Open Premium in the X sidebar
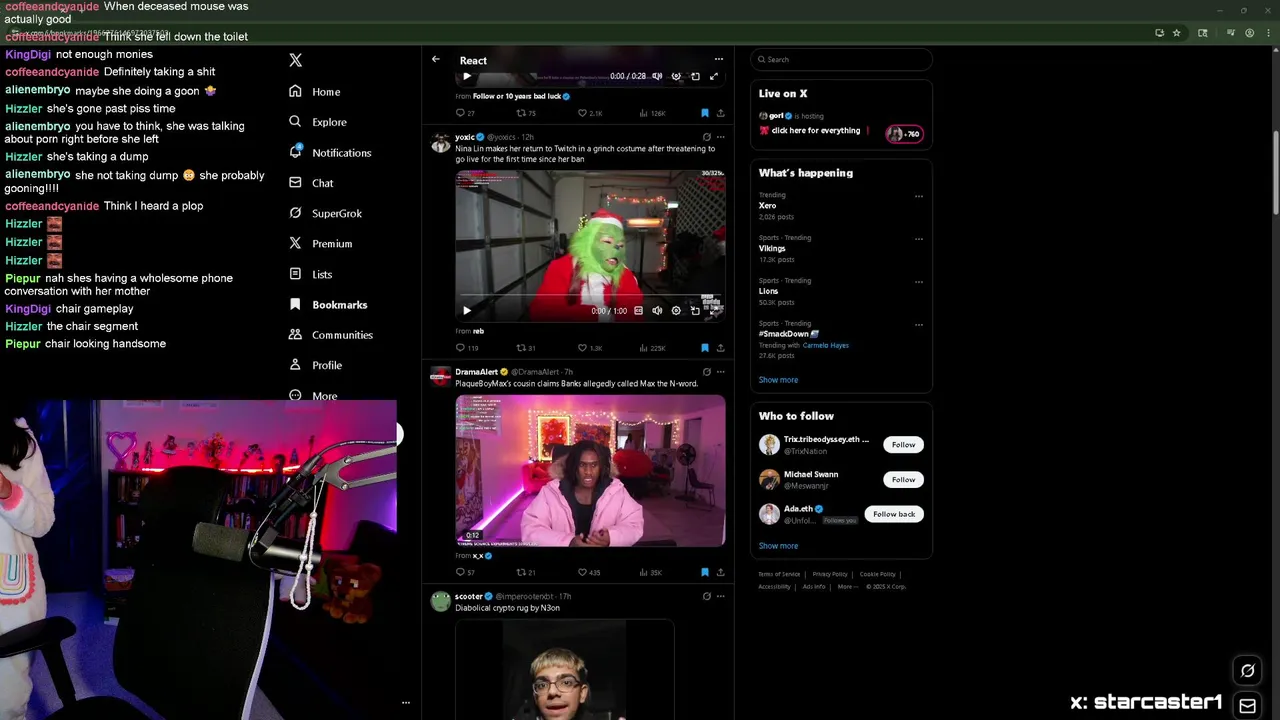Image resolution: width=1280 pixels, height=720 pixels. pyautogui.click(x=320, y=243)
